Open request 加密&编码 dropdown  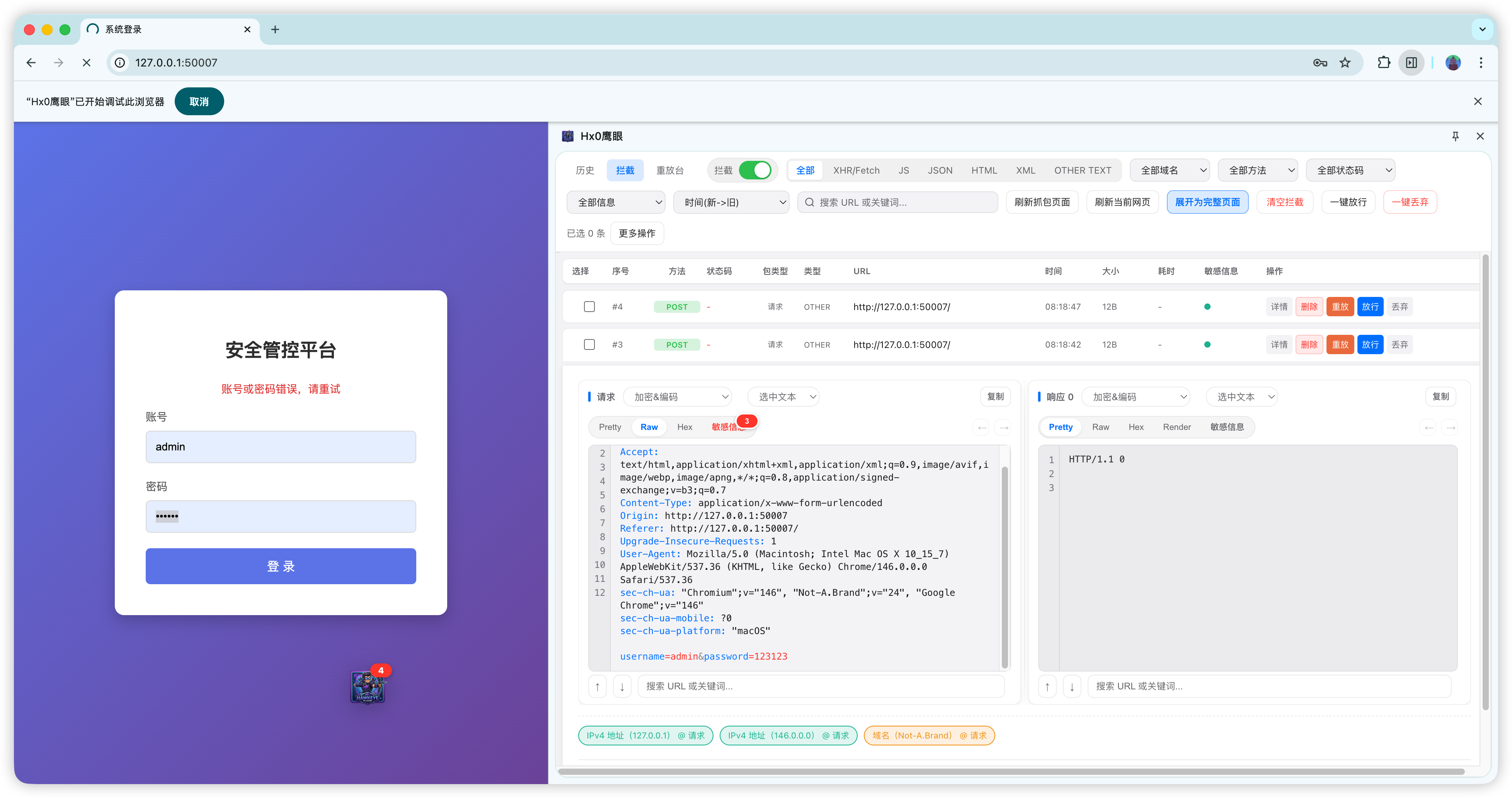tap(678, 397)
